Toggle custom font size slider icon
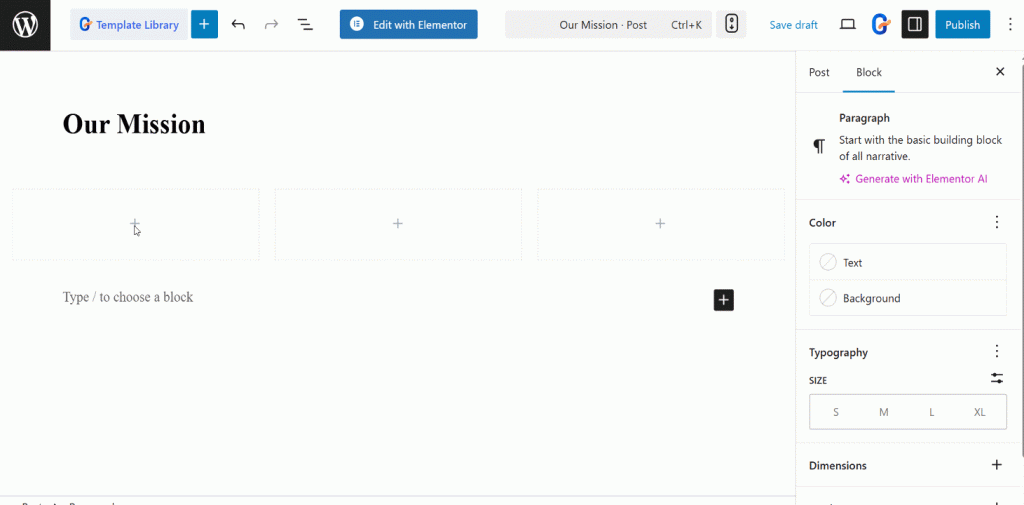 997,378
